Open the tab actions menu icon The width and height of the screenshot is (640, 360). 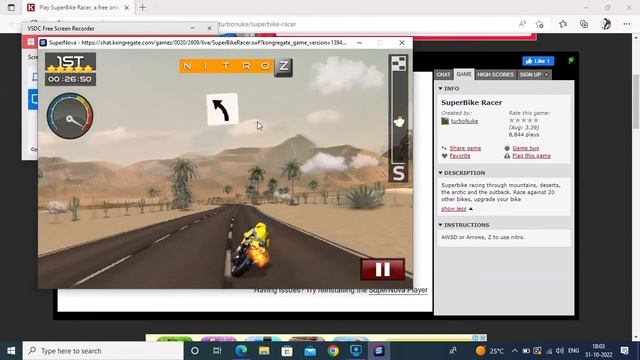11,7
